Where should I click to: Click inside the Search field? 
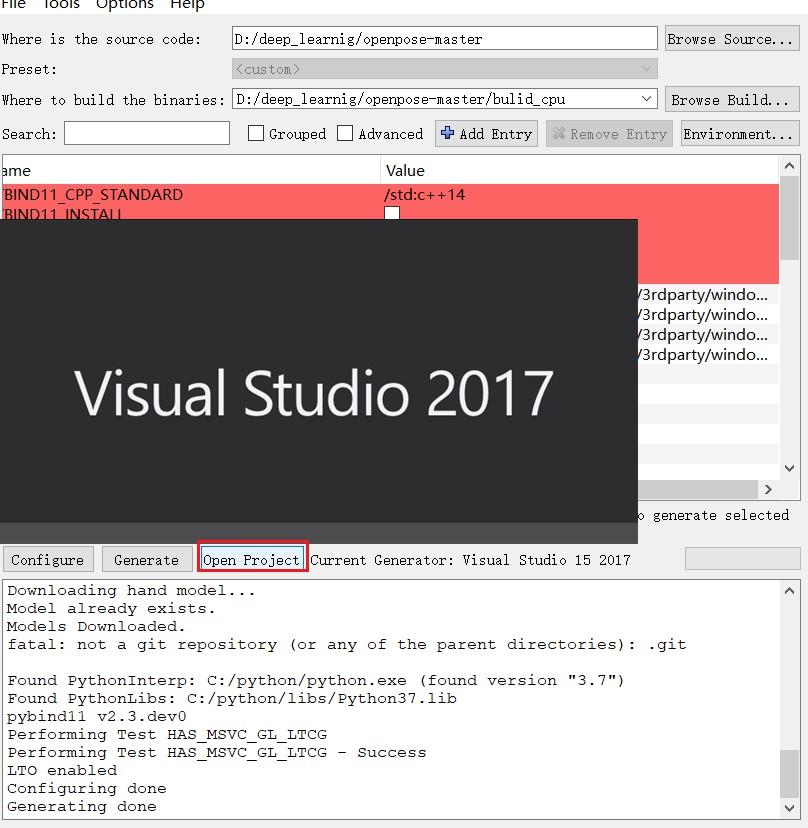[146, 133]
